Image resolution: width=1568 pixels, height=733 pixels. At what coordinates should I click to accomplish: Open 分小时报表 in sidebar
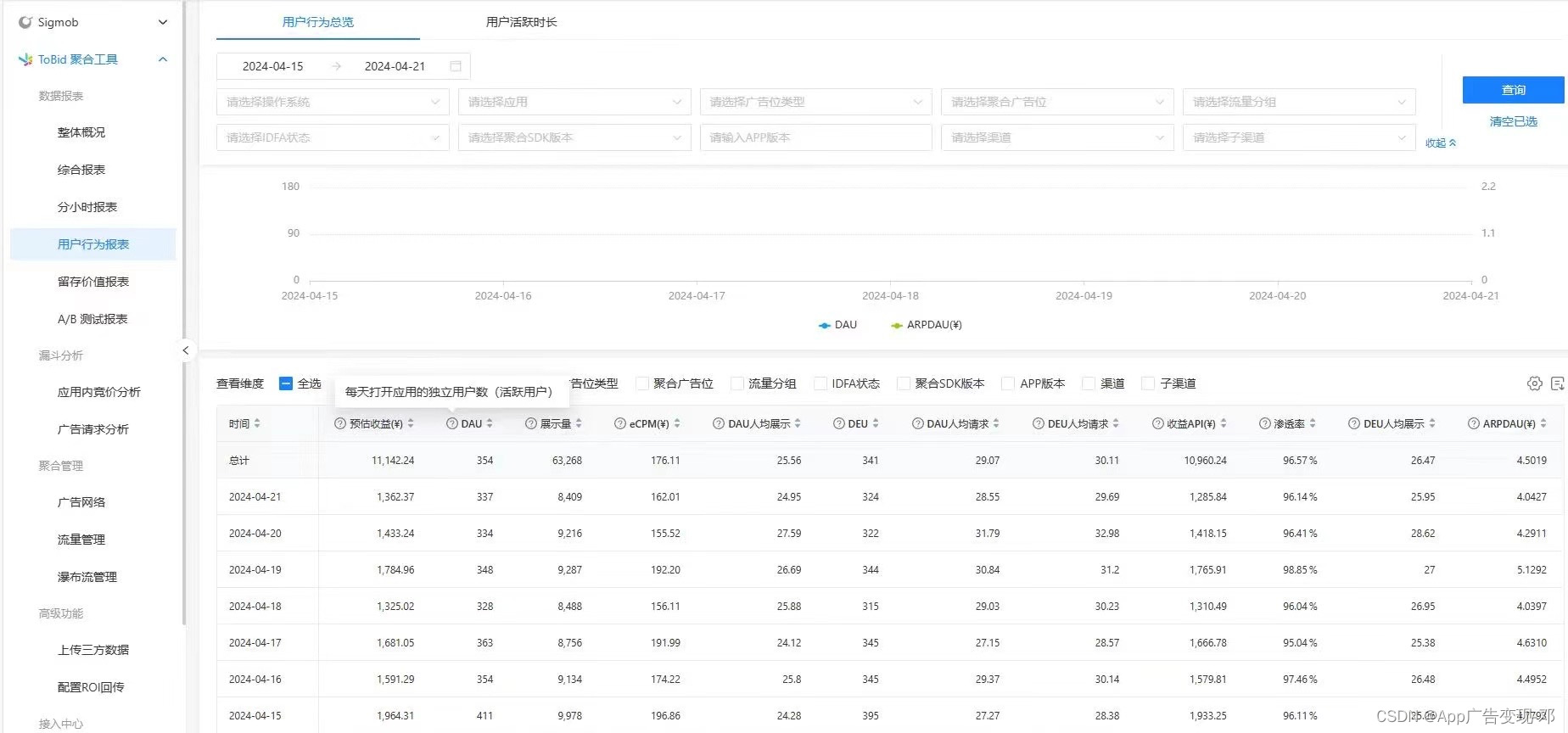point(87,207)
